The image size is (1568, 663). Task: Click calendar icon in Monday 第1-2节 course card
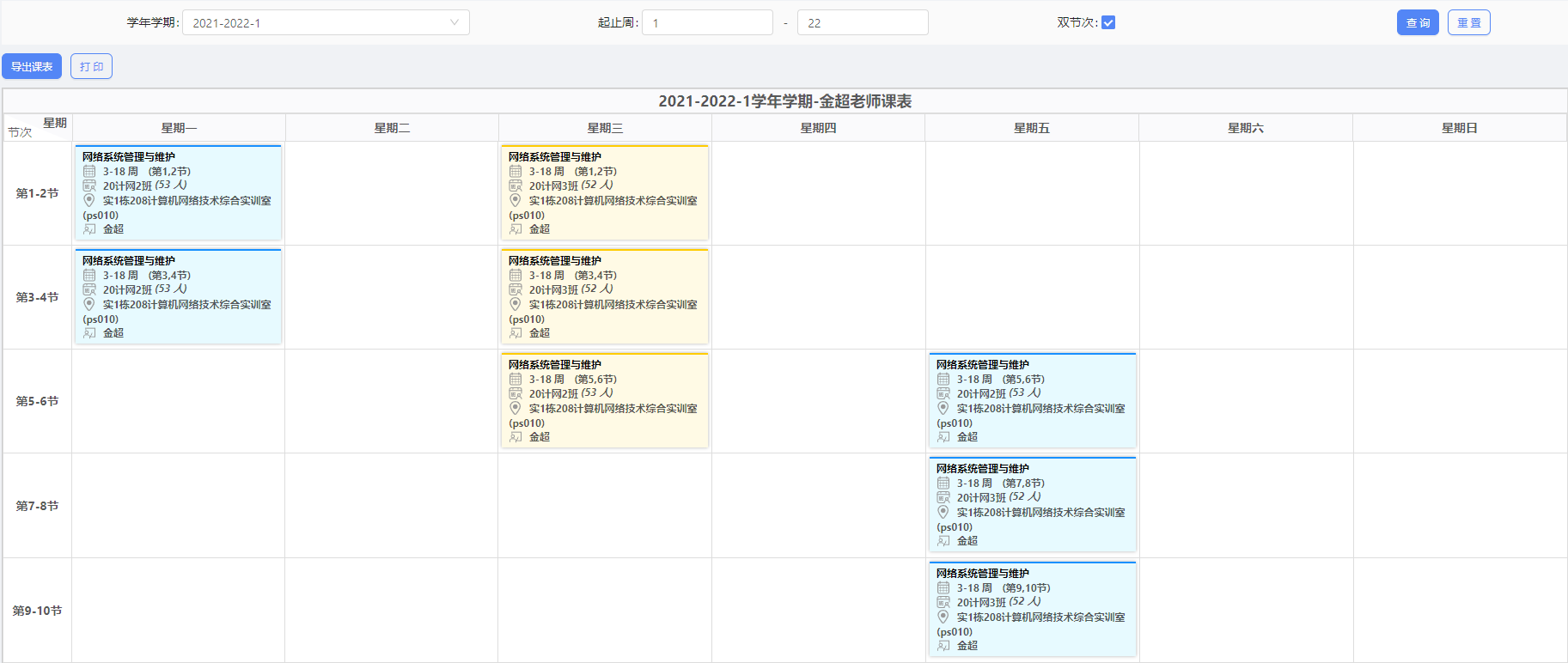pos(89,171)
